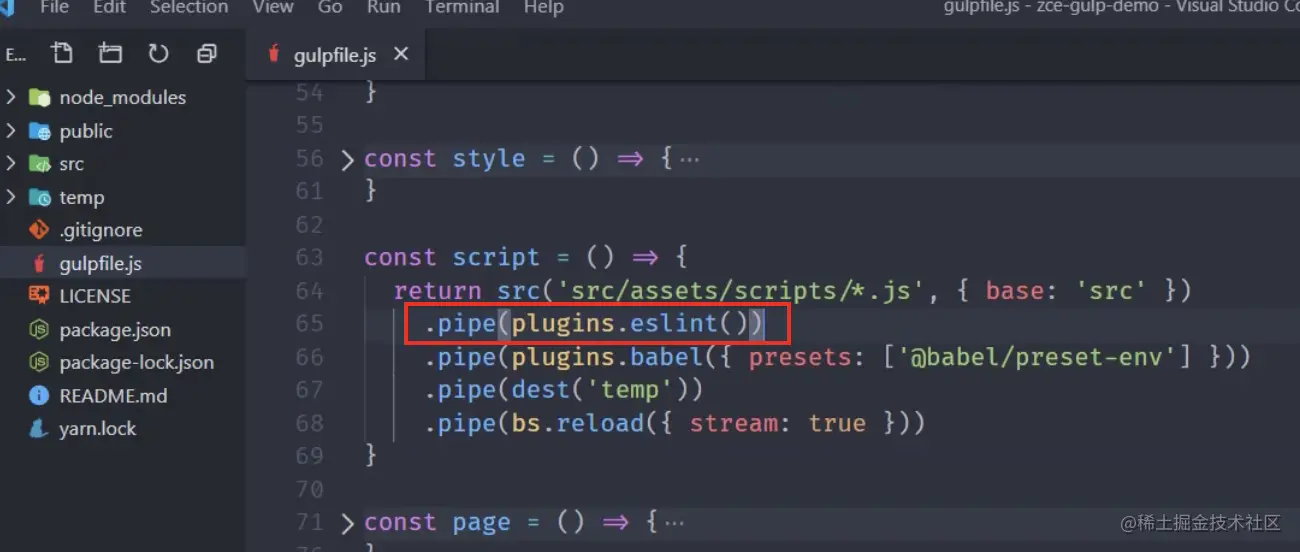Click the Collapse Folders icon in explorer
The image size is (1300, 552).
[x=206, y=53]
